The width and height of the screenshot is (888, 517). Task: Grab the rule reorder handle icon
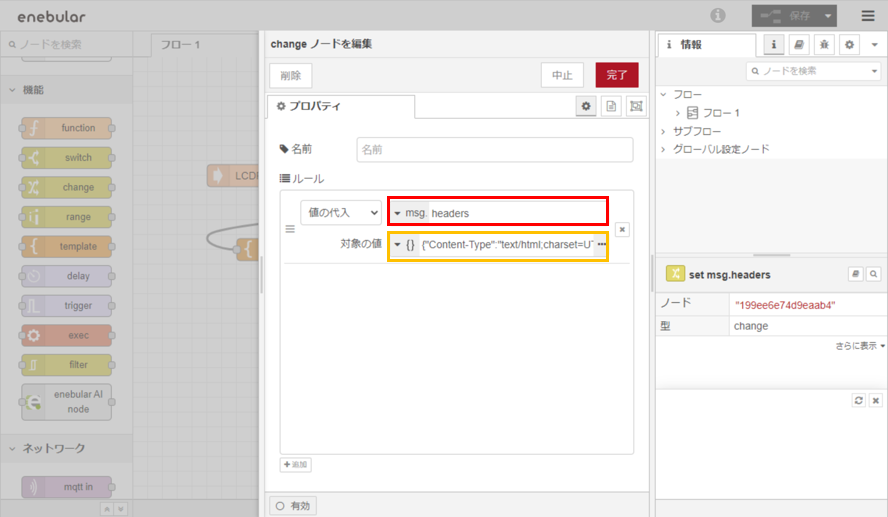[290, 229]
